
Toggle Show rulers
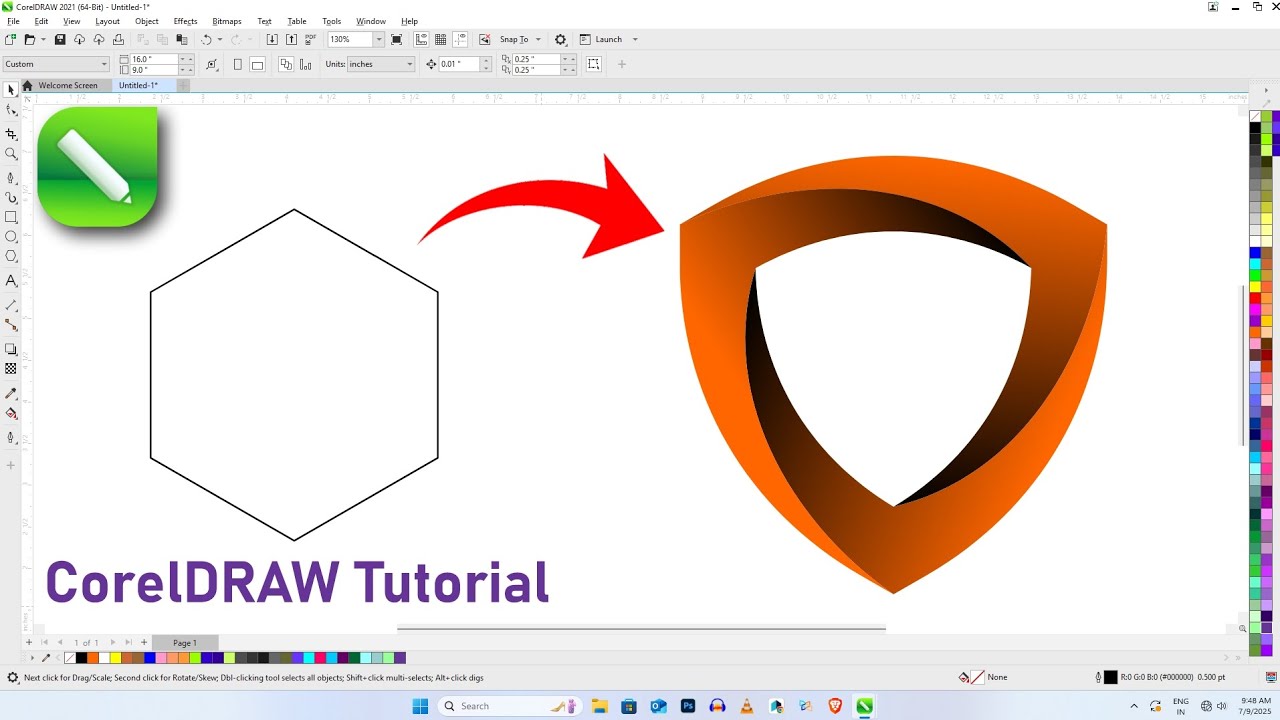(421, 39)
